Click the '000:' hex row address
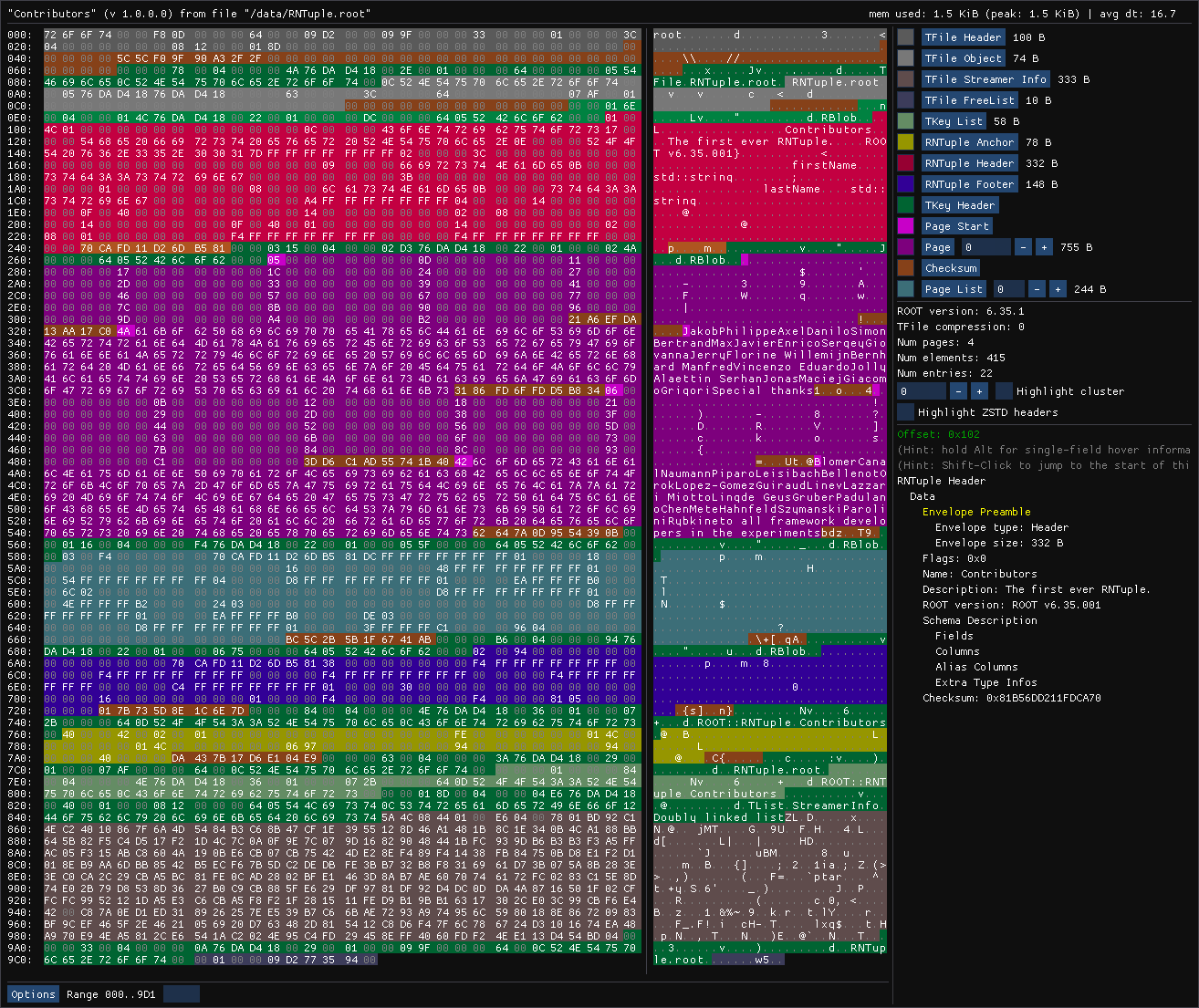This screenshot has height=1008, width=1199. [x=19, y=35]
